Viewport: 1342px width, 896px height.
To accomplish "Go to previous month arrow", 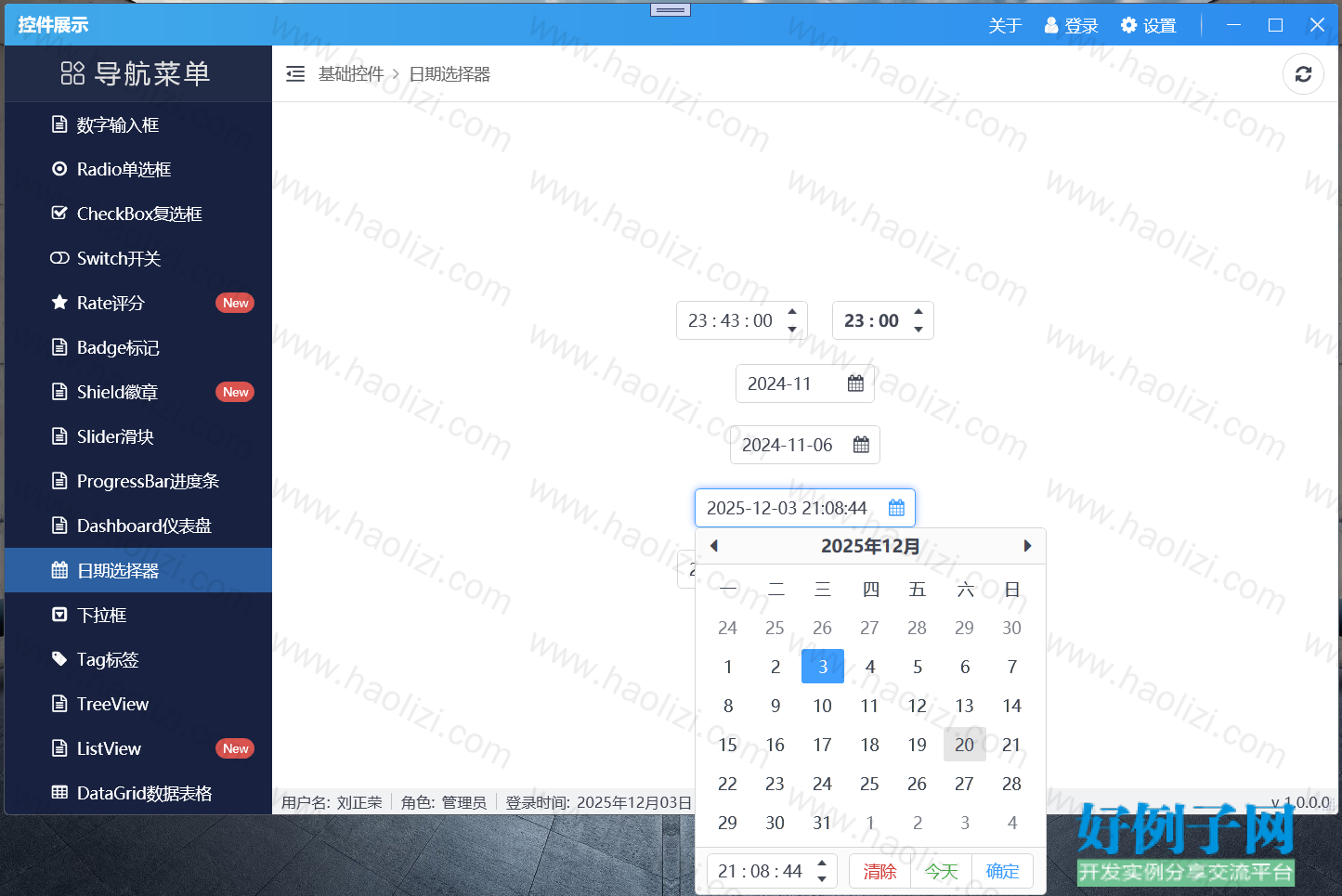I will point(713,546).
